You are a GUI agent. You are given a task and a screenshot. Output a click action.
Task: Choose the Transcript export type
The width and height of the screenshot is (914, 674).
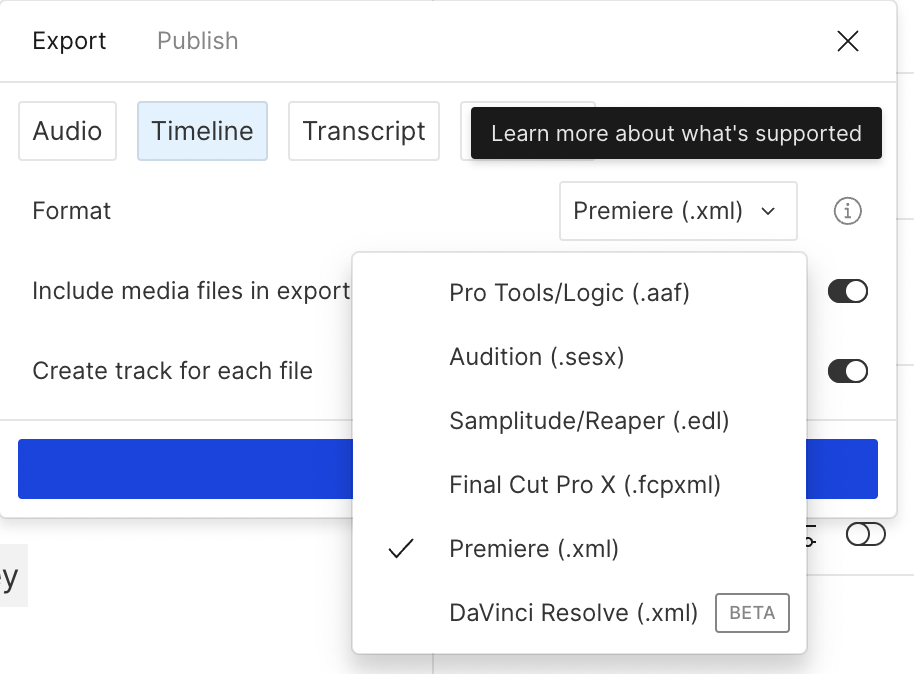364,131
